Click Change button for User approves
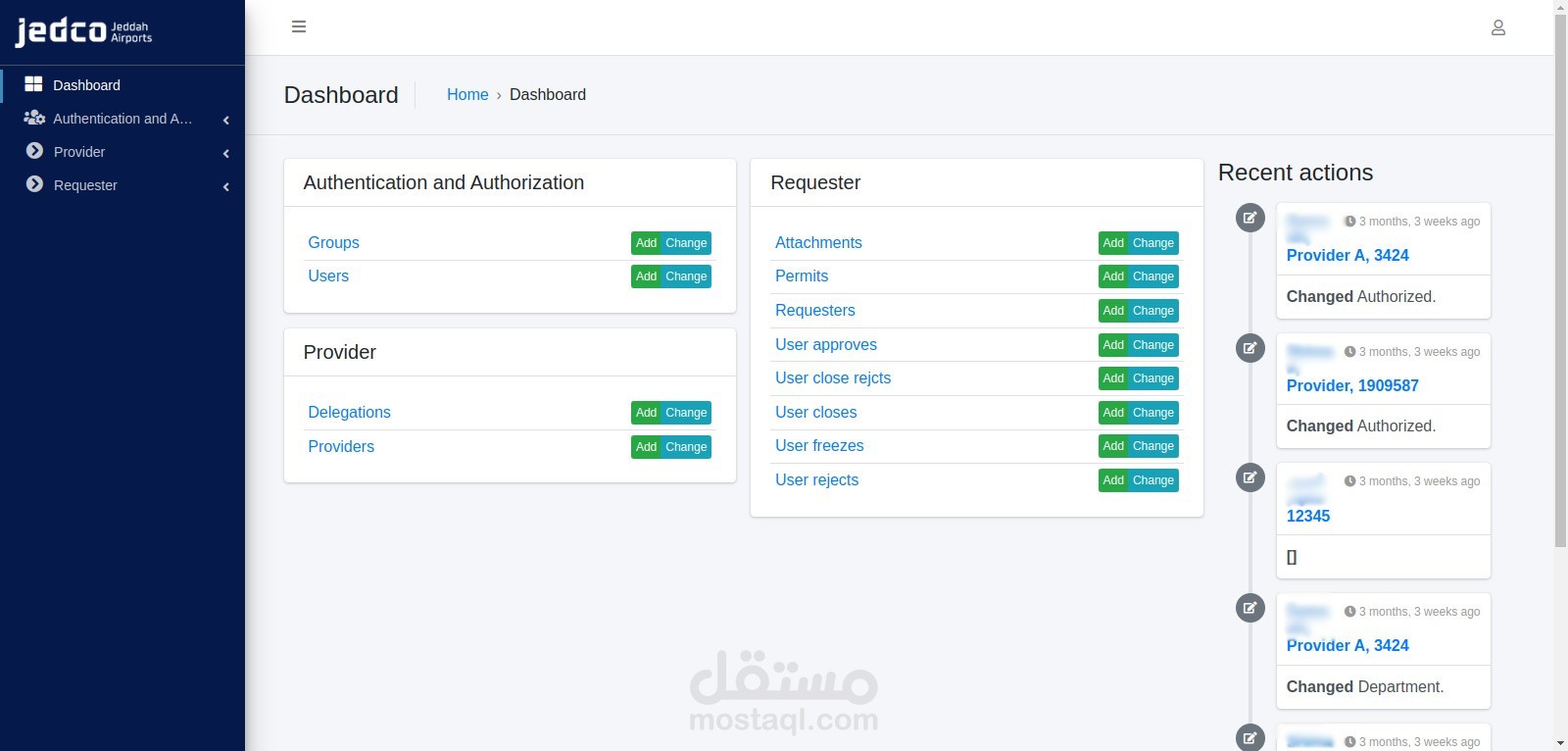This screenshot has width=1568, height=751. click(x=1153, y=345)
